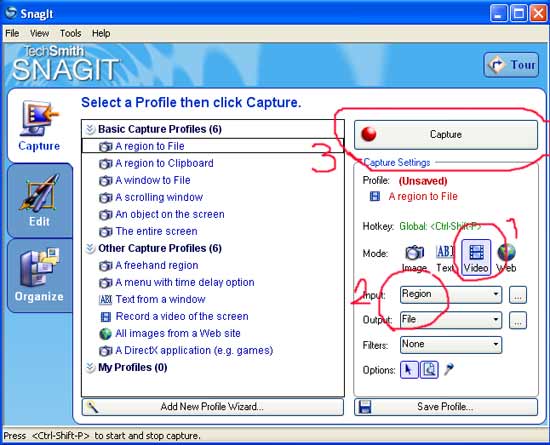This screenshot has height=445, width=550.
Task: Collapse Other Capture Profiles group
Action: pos(90,249)
